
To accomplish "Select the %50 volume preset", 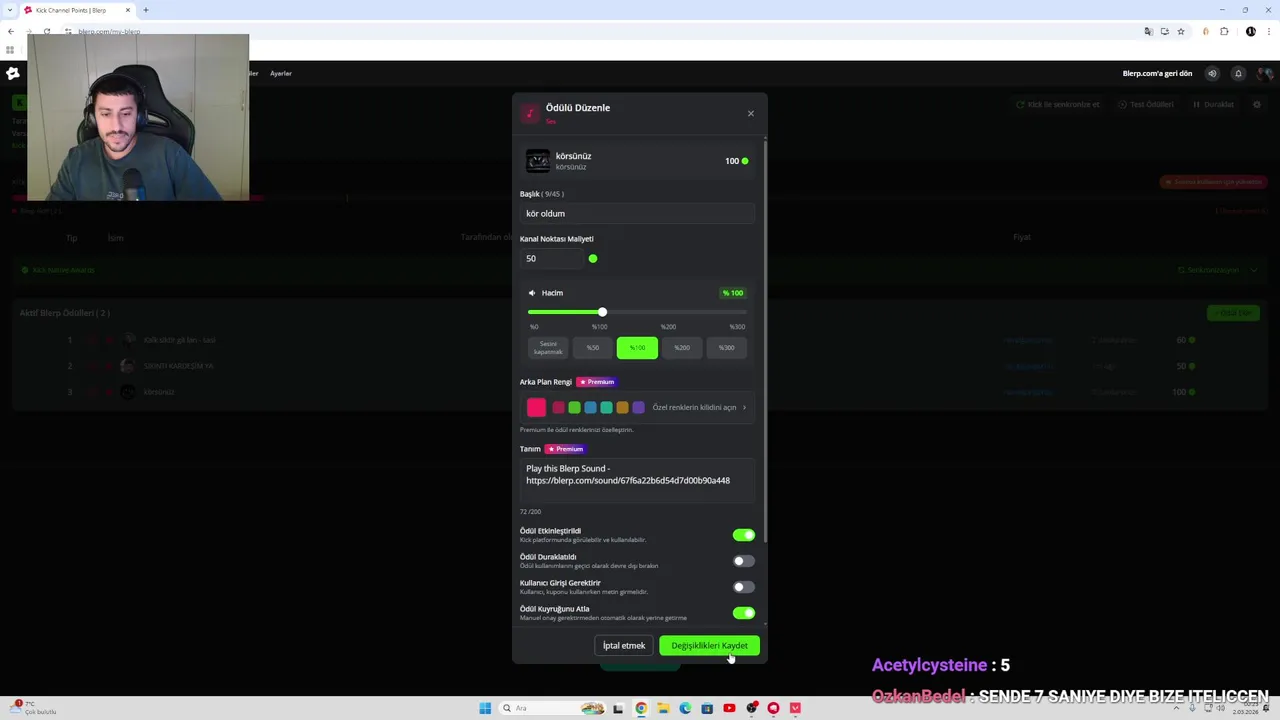I will (x=593, y=348).
